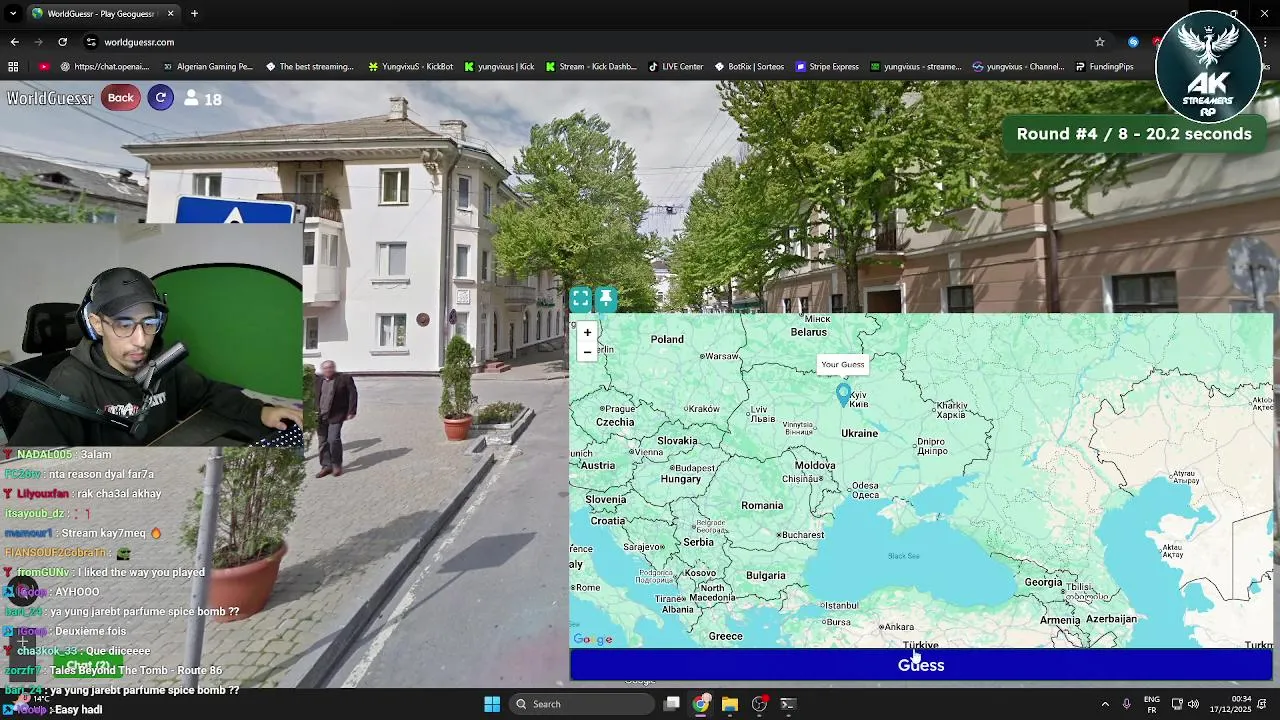The height and width of the screenshot is (720, 1280).
Task: Click the ENG FR language indicator
Action: coord(1152,704)
